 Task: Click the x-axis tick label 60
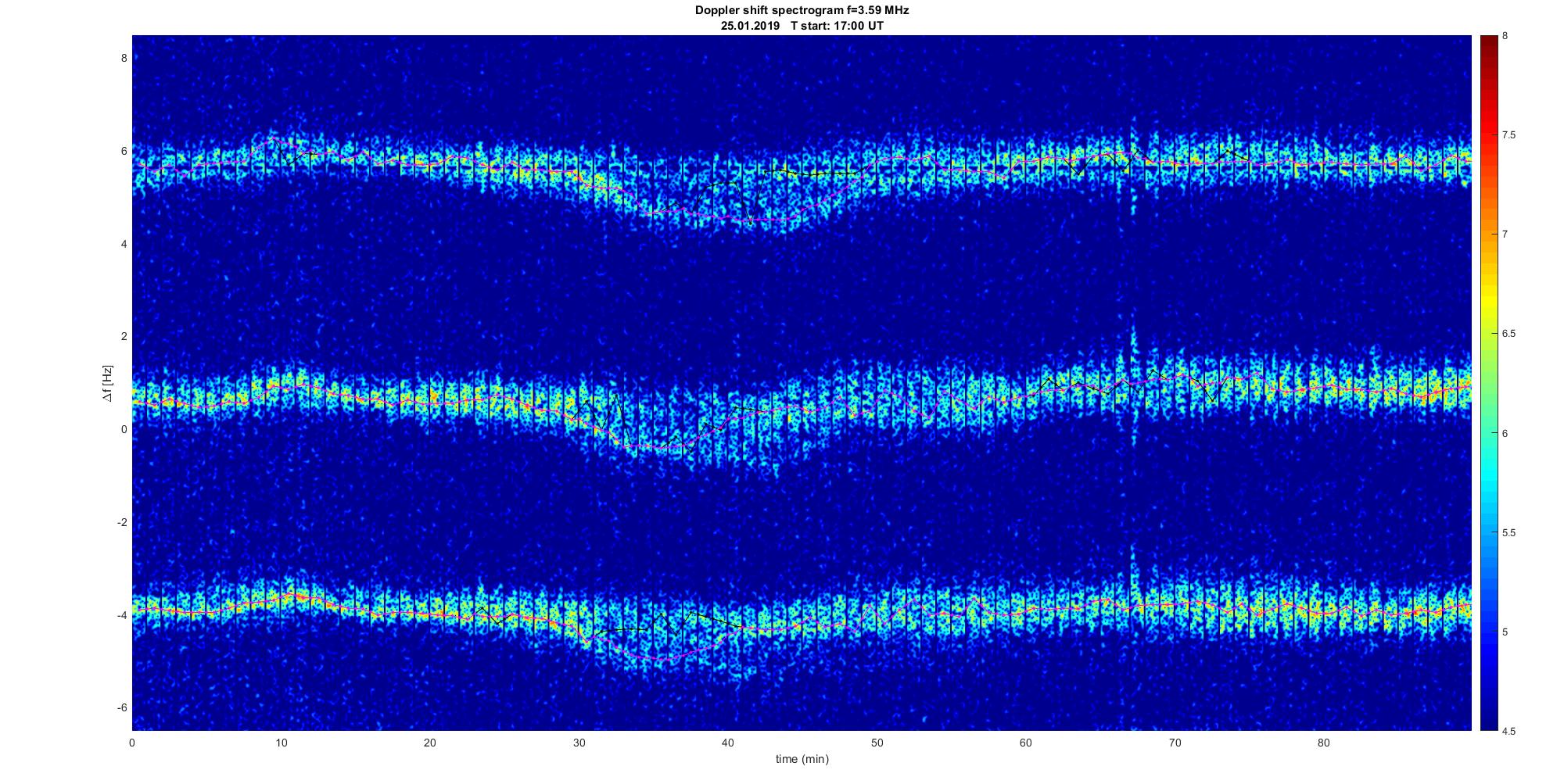tap(1025, 743)
